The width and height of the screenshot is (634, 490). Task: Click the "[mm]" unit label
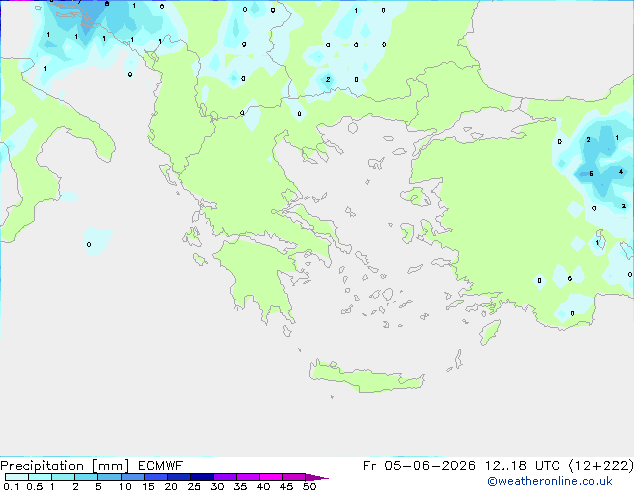click(x=110, y=466)
